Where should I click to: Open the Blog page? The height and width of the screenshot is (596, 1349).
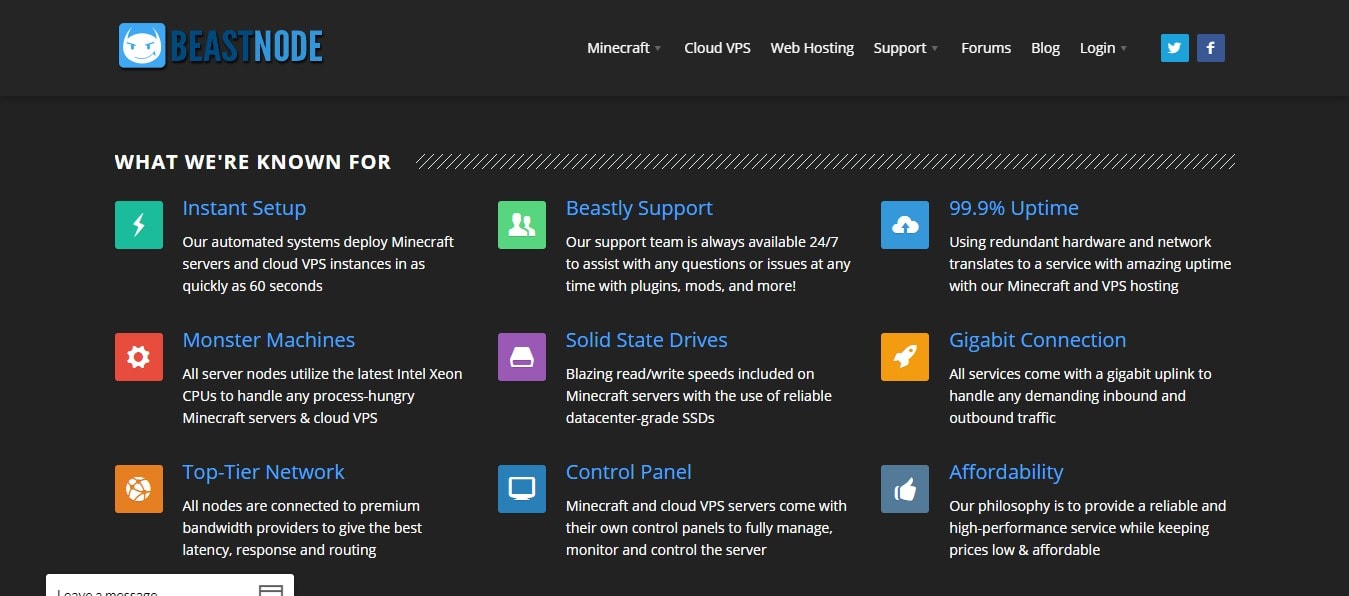1045,48
